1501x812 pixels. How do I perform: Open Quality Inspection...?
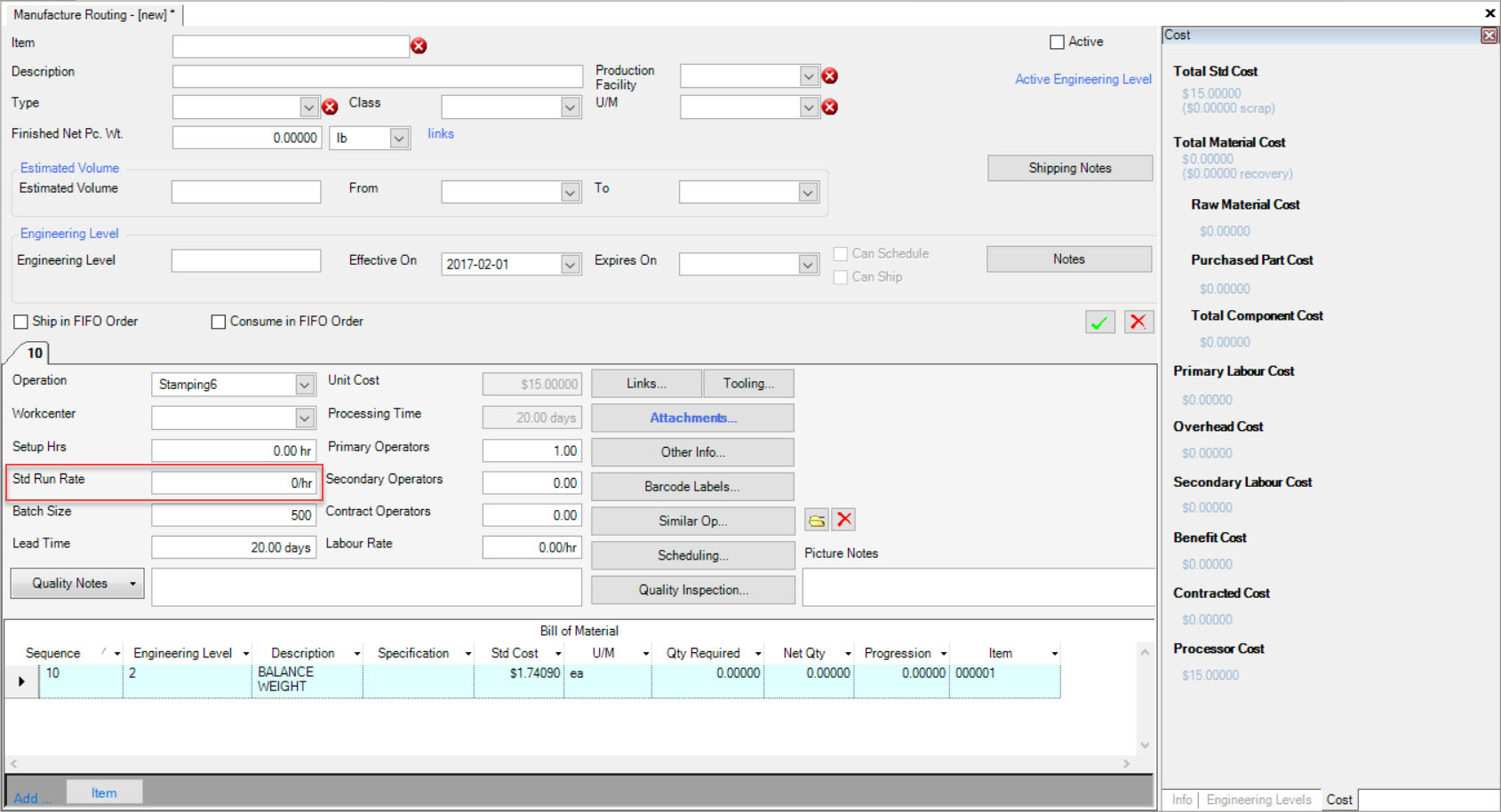point(693,590)
